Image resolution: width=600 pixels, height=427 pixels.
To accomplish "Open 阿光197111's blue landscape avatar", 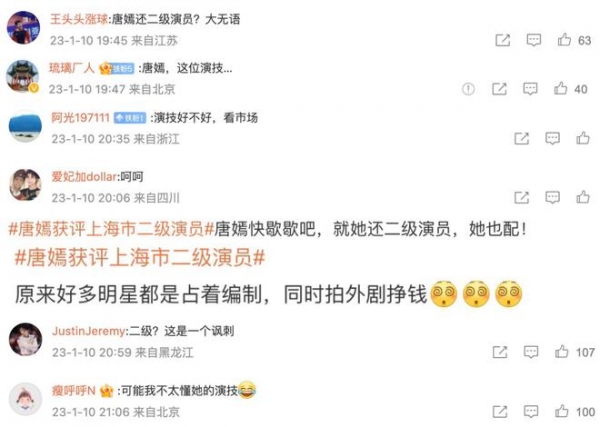I will click(x=25, y=127).
